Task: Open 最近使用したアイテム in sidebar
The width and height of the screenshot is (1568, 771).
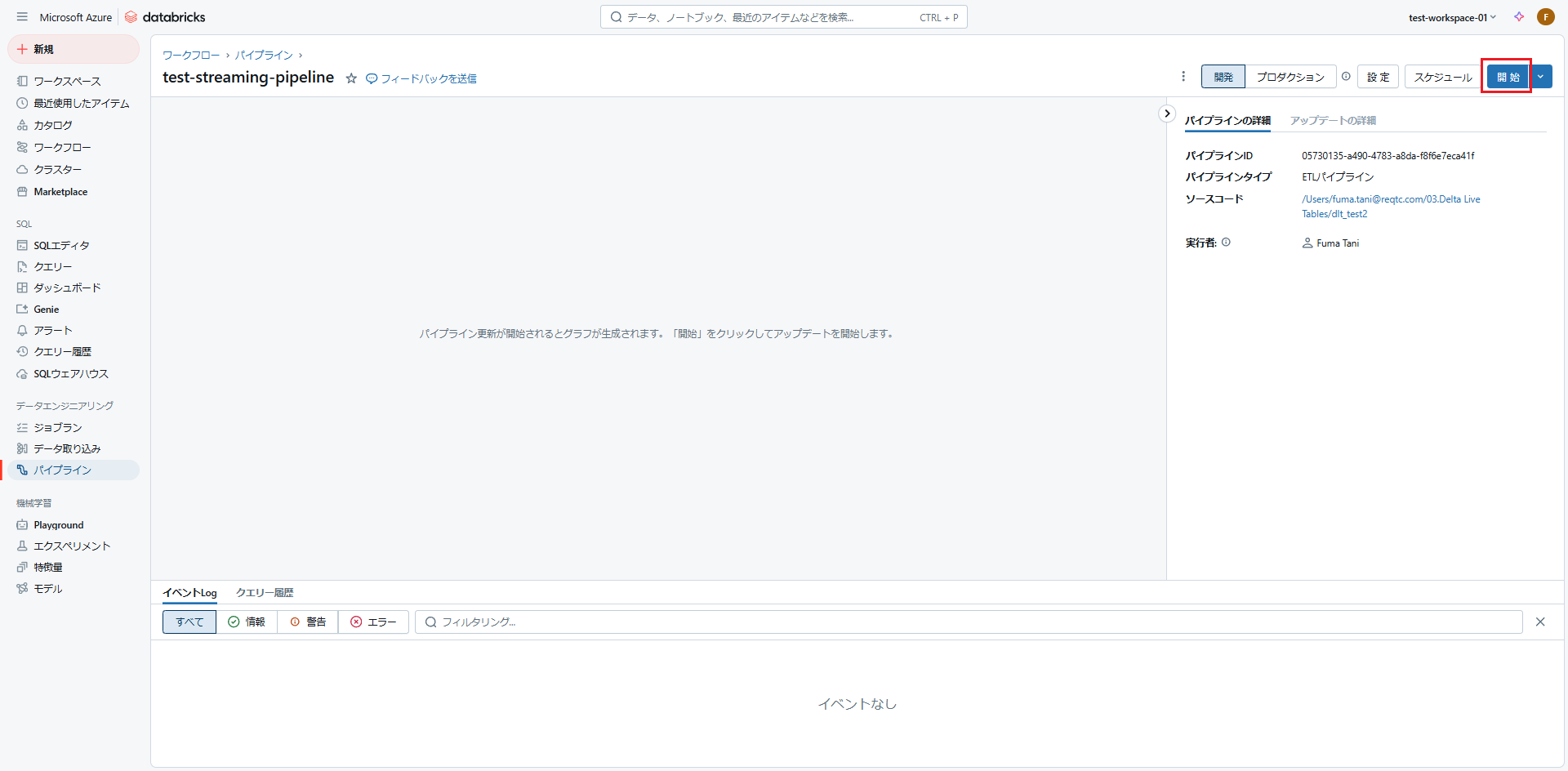Action: 73,103
